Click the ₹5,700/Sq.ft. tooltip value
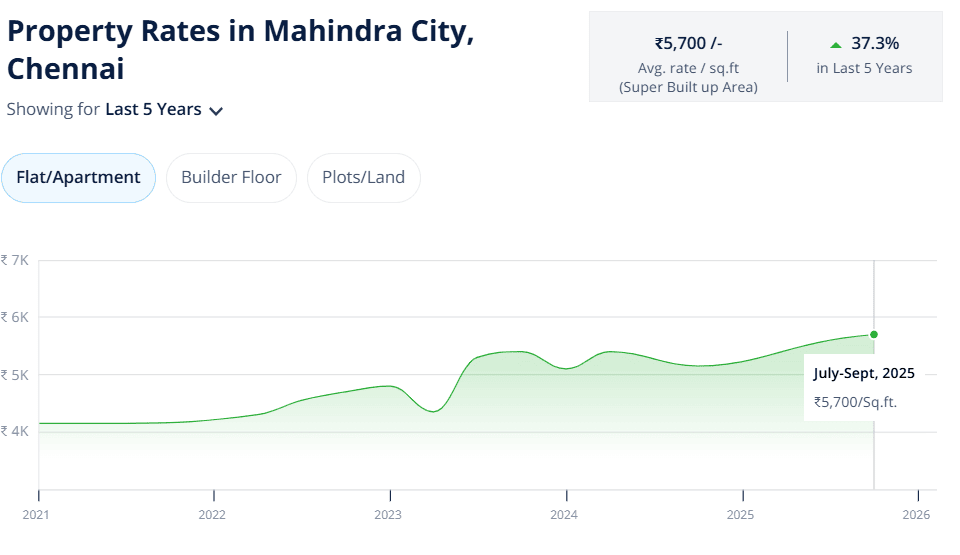 pos(856,402)
